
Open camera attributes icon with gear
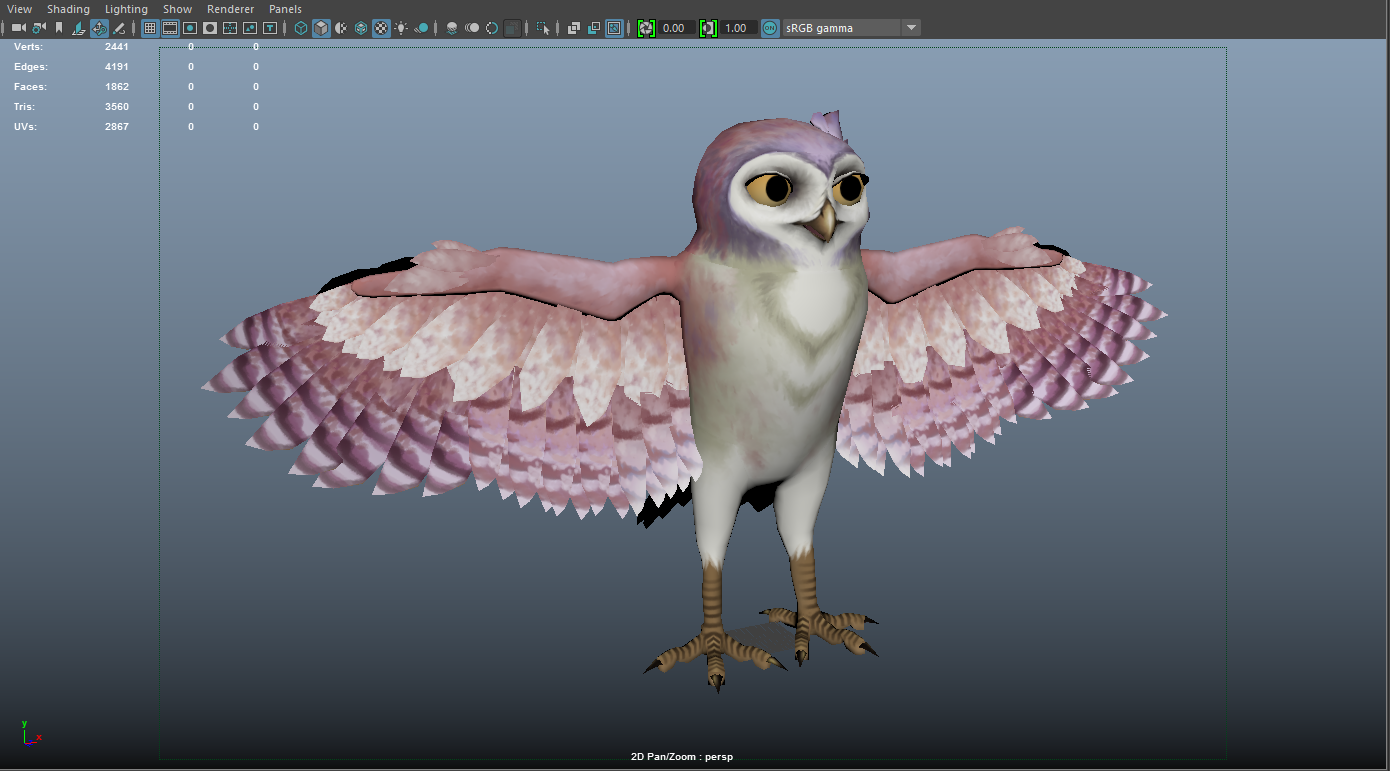pos(39,28)
